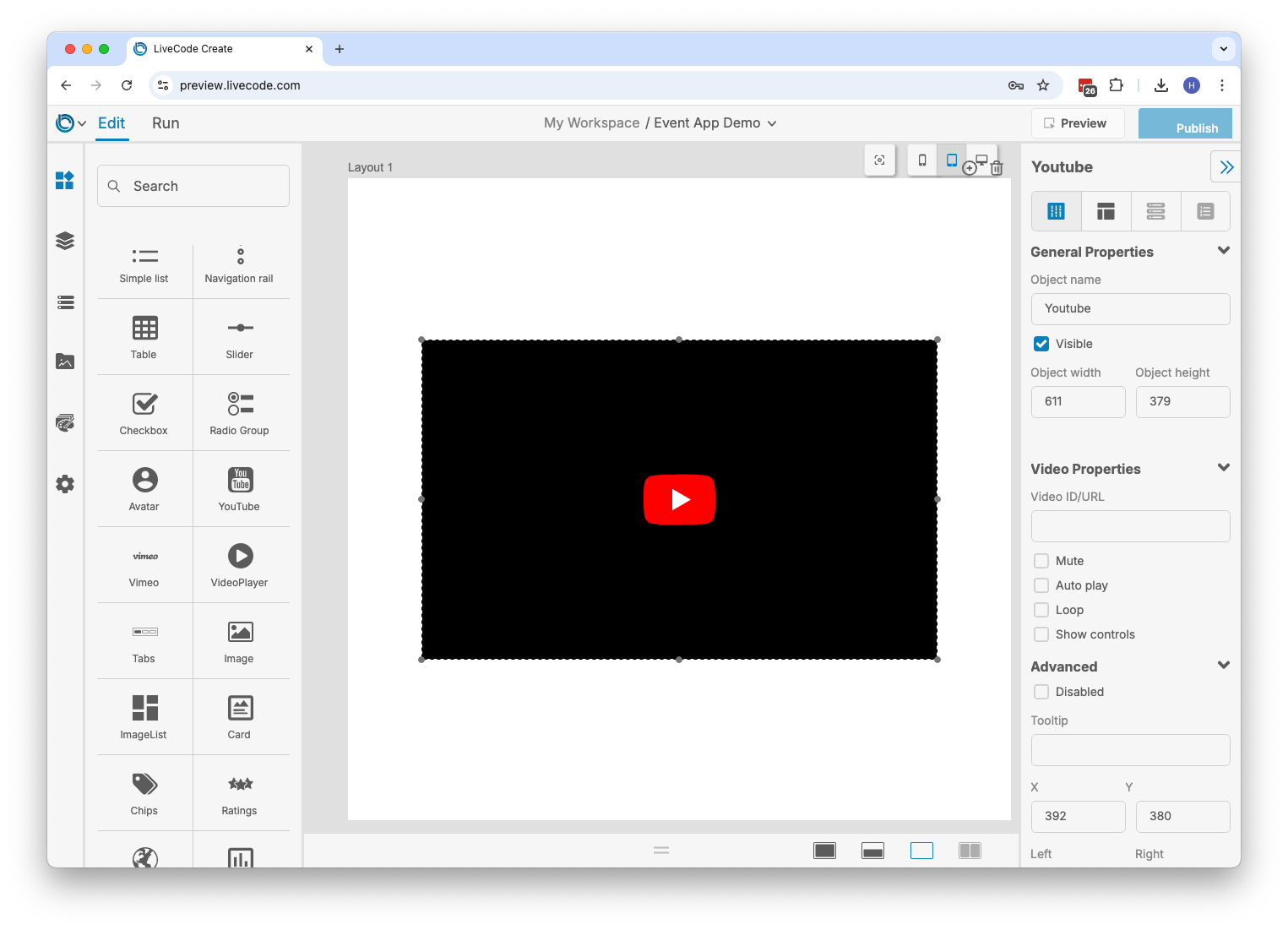Pick the Avatar widget
The width and height of the screenshot is (1288, 930).
pyautogui.click(x=144, y=489)
